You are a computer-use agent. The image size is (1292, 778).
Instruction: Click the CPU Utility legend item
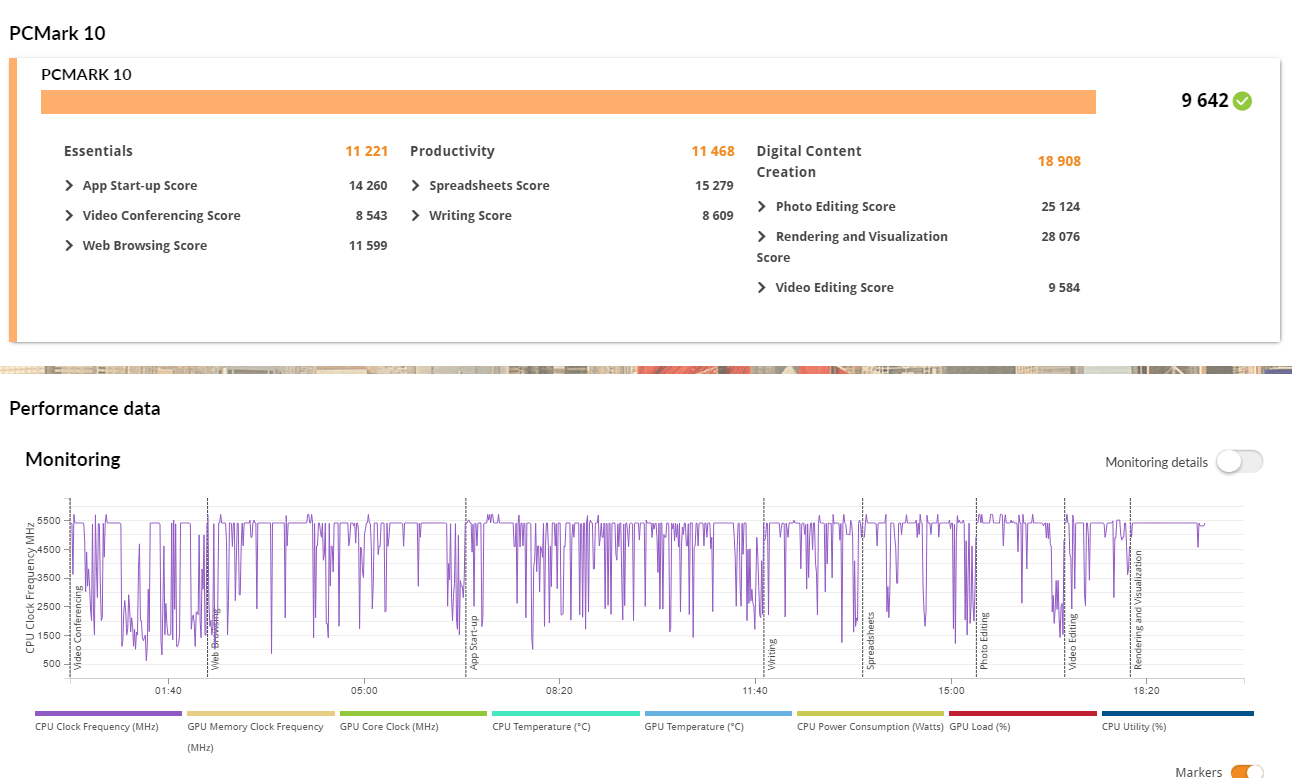1176,714
